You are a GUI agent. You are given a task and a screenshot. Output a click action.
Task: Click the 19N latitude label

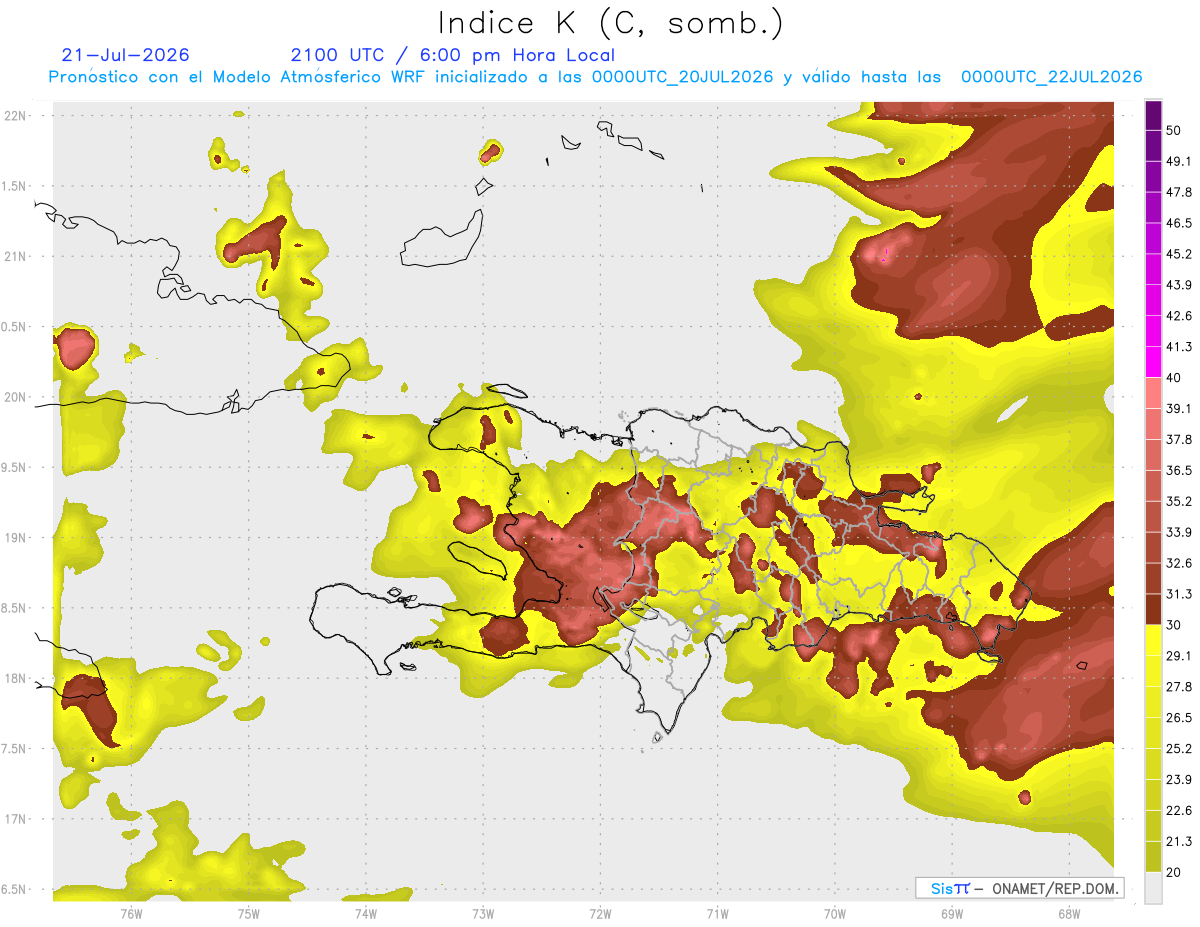point(15,538)
